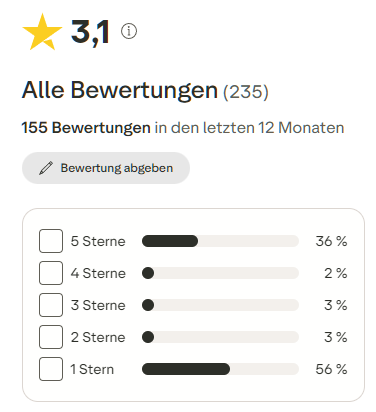Screen dimensions: 376x412
Task: Click the yellow star rating icon
Action: tap(42, 32)
